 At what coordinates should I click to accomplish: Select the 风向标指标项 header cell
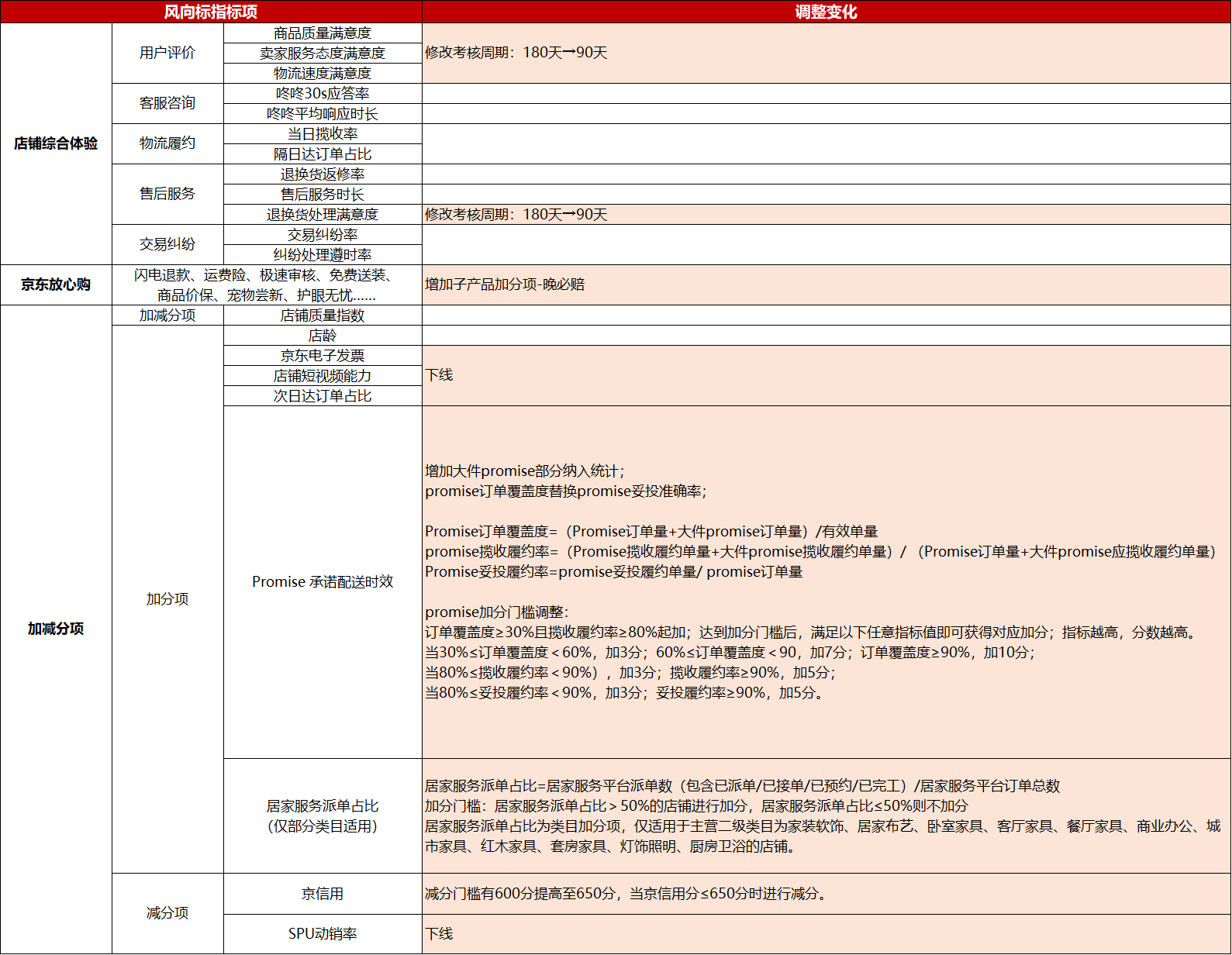point(211,12)
